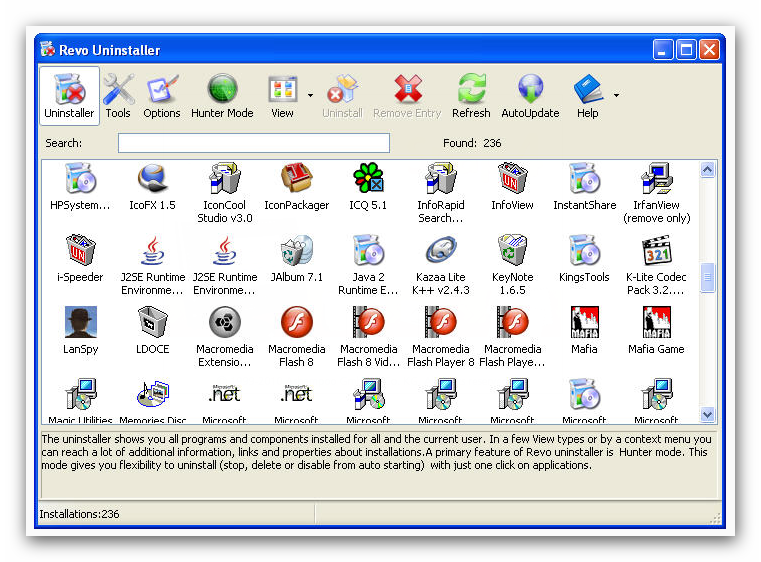The image size is (761, 562).
Task: Select IrfanView (remove only) entry
Action: click(x=657, y=193)
